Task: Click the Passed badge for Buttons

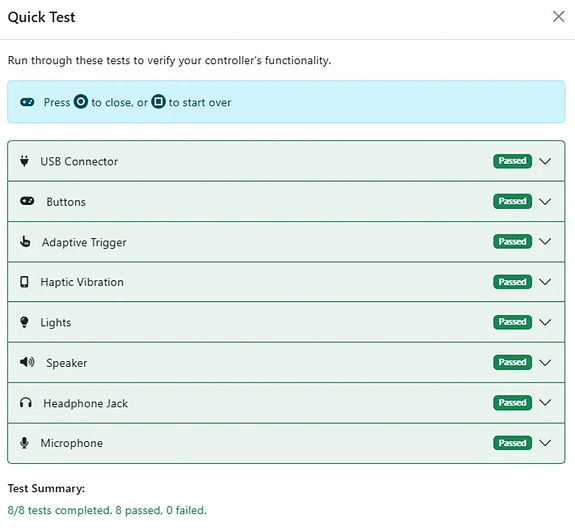Action: coord(512,201)
